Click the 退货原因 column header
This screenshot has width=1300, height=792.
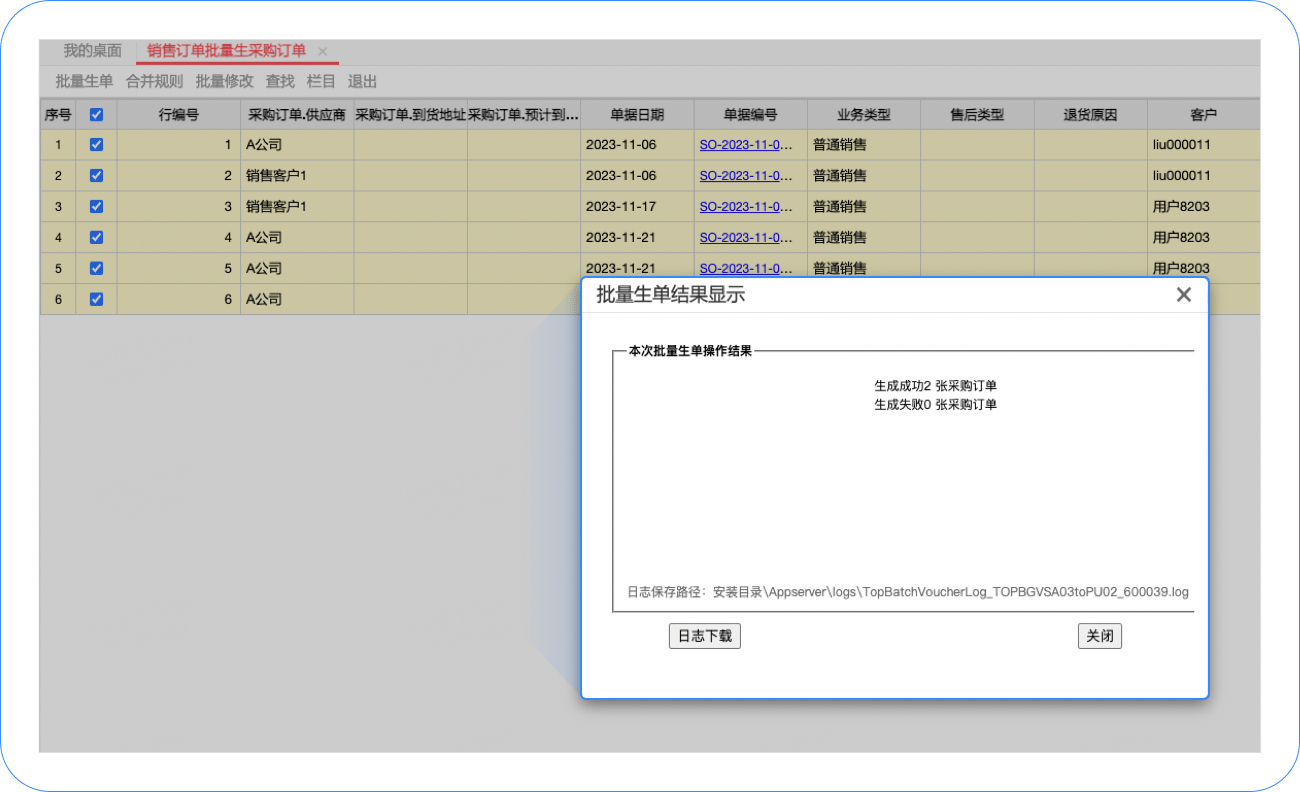(x=1091, y=114)
